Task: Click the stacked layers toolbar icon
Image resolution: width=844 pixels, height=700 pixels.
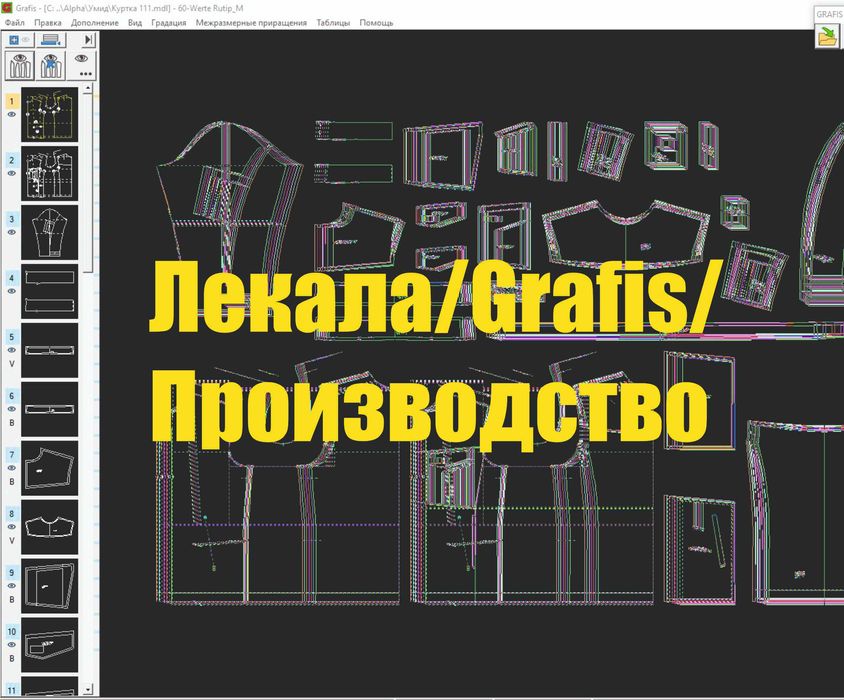Action: [51, 40]
